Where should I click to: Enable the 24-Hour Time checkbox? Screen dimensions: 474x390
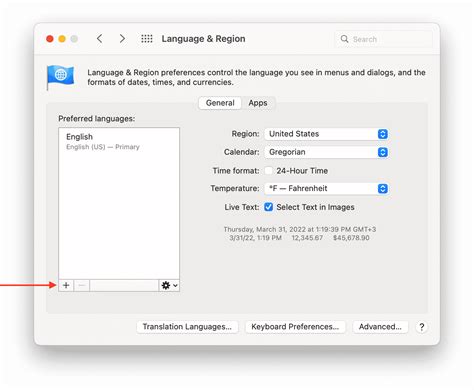click(x=268, y=171)
